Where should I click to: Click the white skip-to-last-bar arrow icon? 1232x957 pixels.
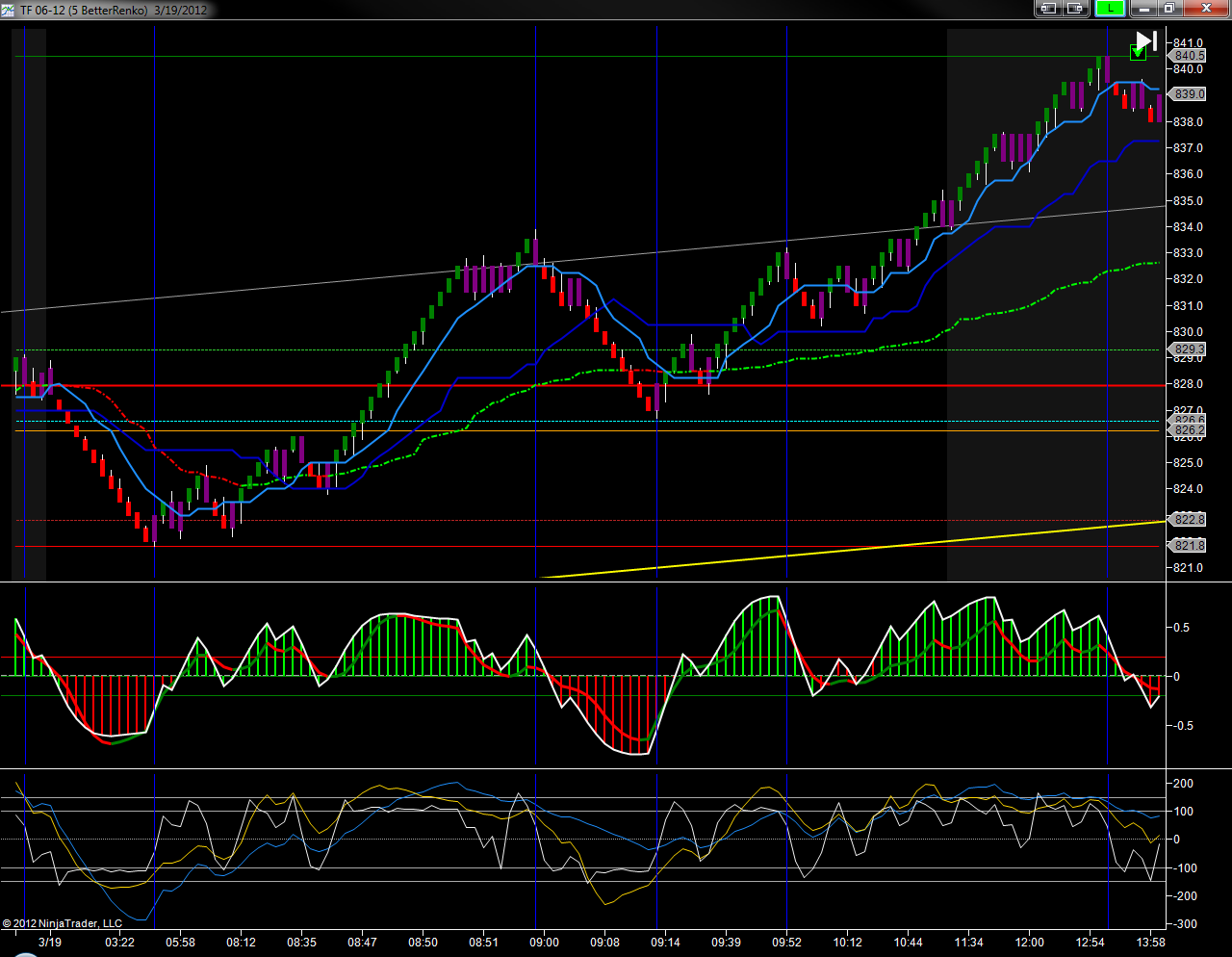pyautogui.click(x=1145, y=40)
